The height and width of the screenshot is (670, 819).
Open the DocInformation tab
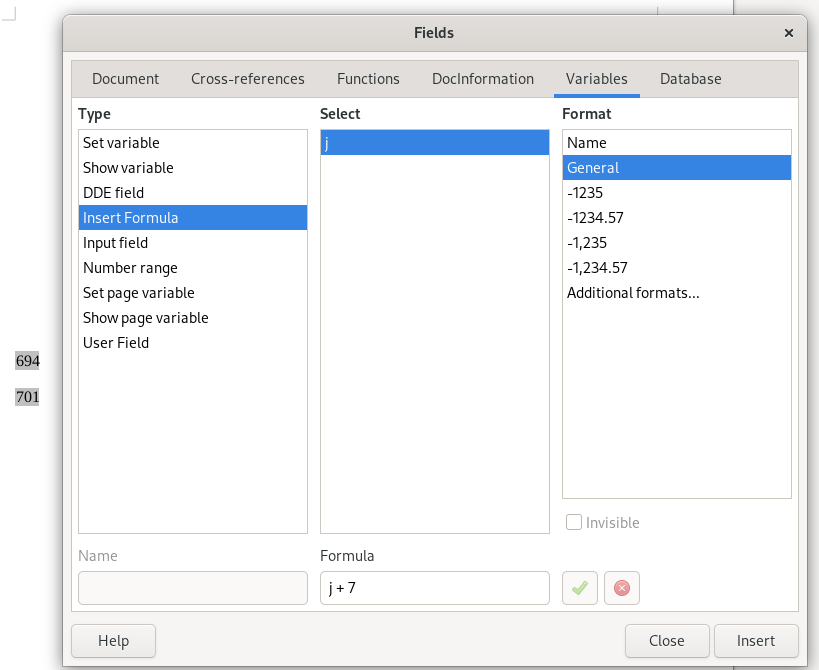pos(482,79)
